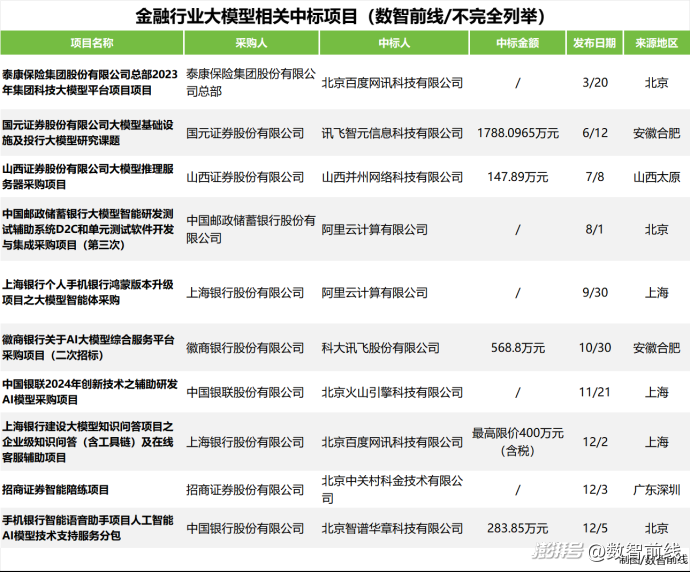Click the 中国邮政储蓄银行股份有限公司 buyer cell
Screen dimensions: 690x572
[250, 229]
